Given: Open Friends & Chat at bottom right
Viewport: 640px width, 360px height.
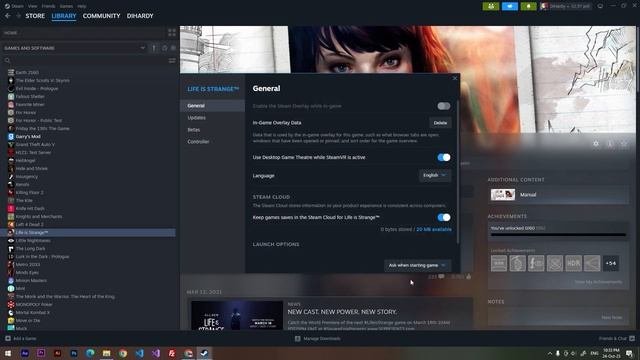Looking at the screenshot, I should [x=617, y=338].
